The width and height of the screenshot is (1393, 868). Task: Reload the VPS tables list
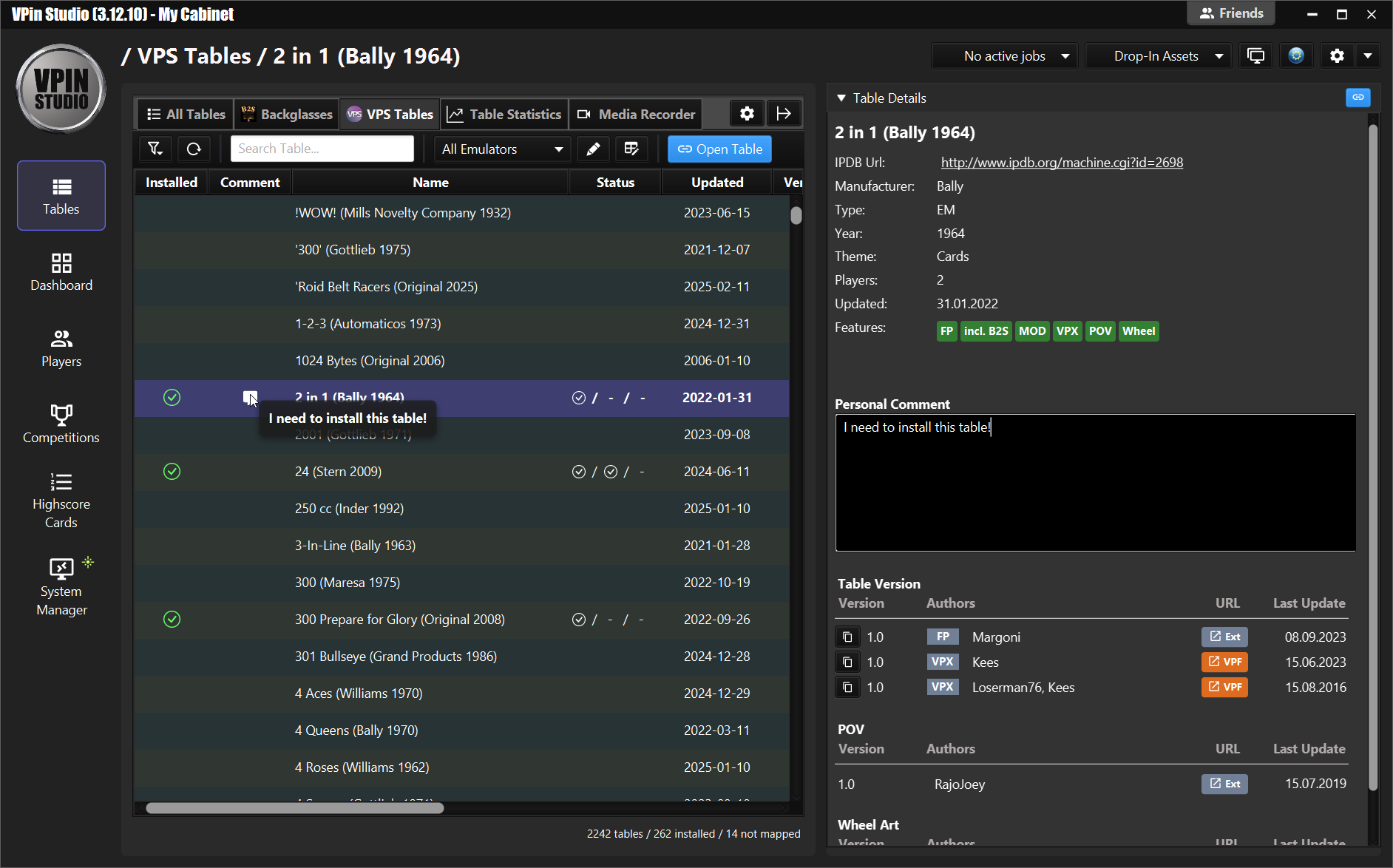[x=194, y=149]
